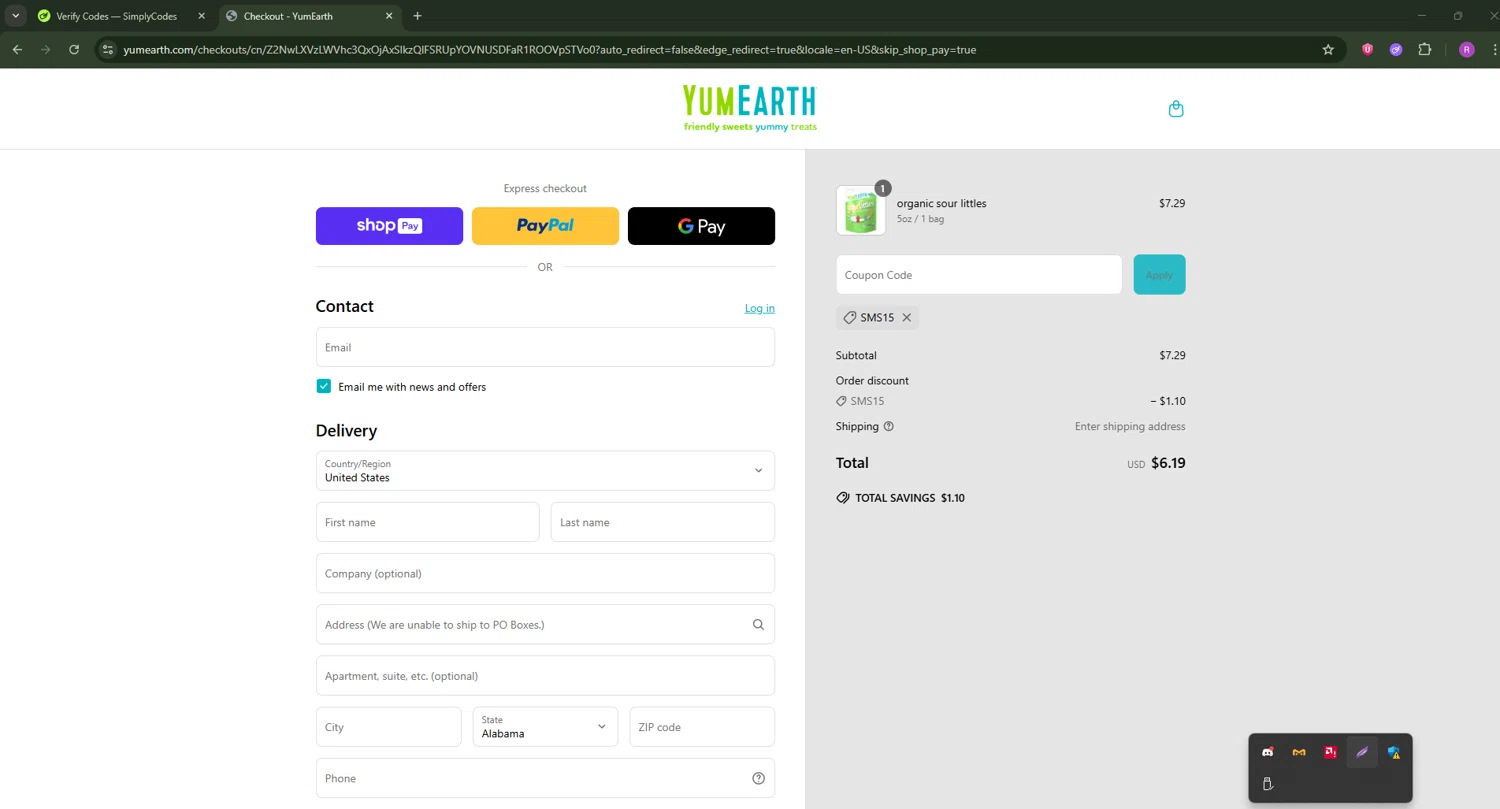
Task: Click the First name field
Action: [427, 522]
